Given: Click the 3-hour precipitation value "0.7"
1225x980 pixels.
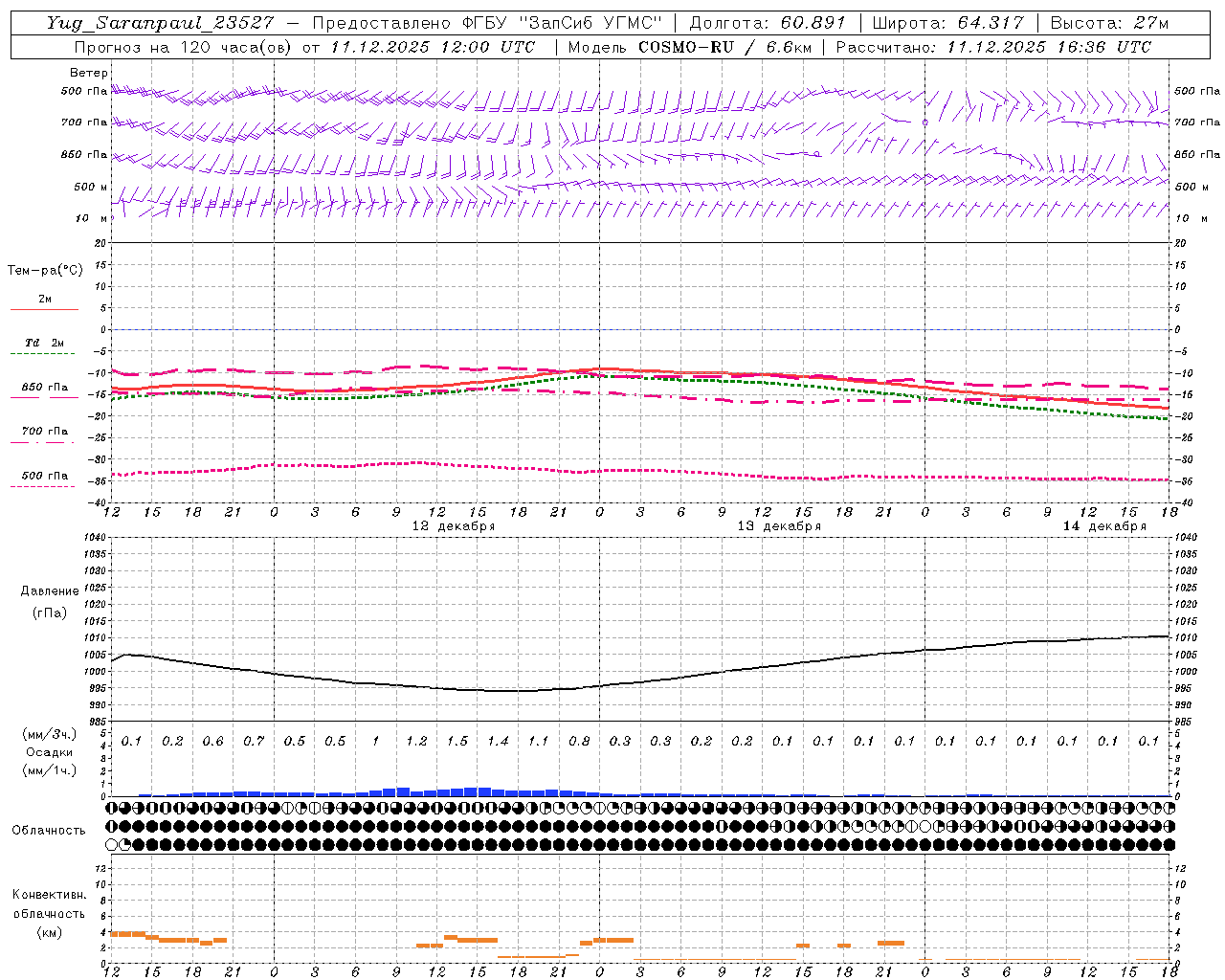Looking at the screenshot, I should point(254,742).
